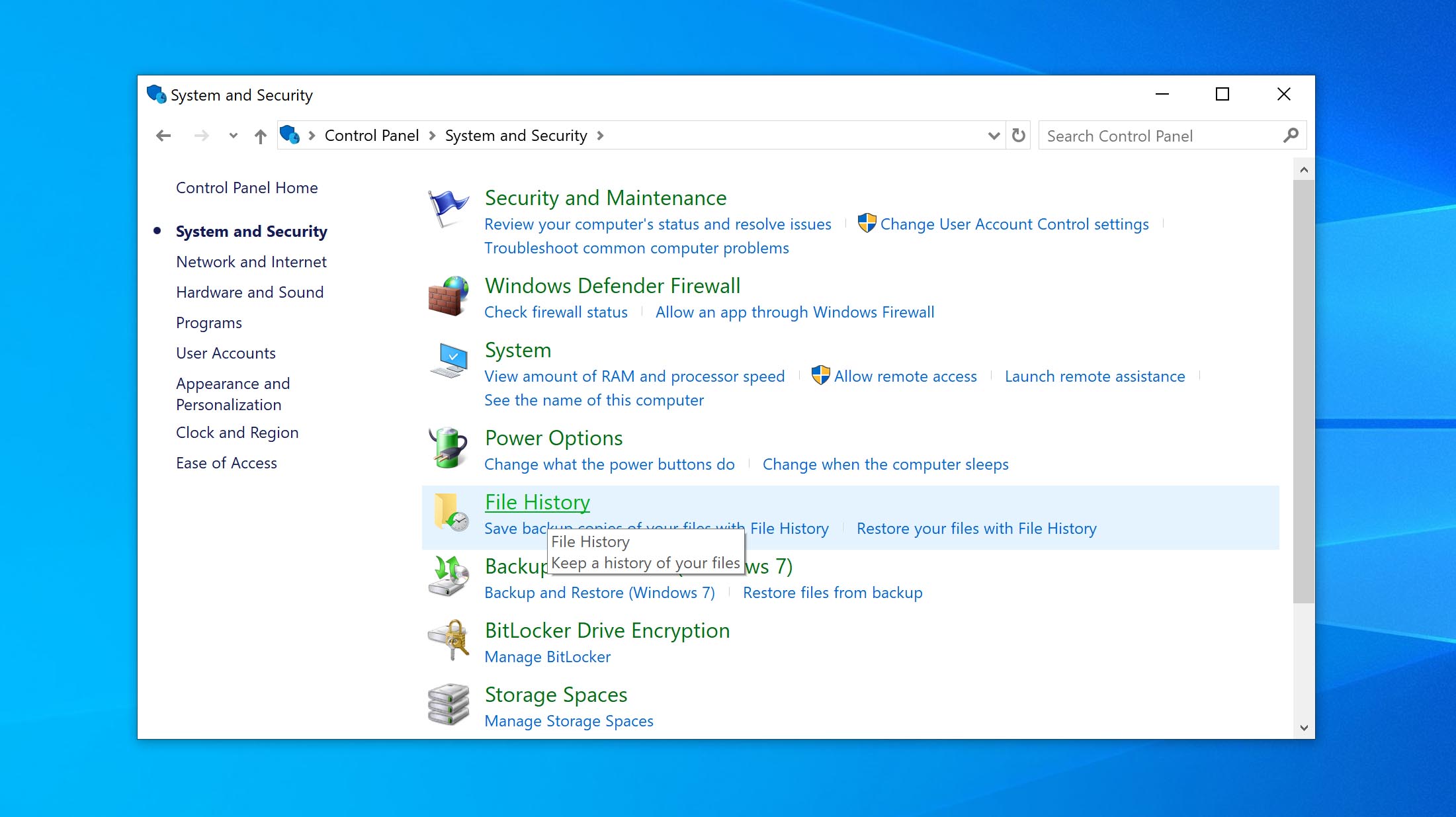Open the BitLocker padlock drive icon
This screenshot has height=817, width=1456.
click(448, 640)
